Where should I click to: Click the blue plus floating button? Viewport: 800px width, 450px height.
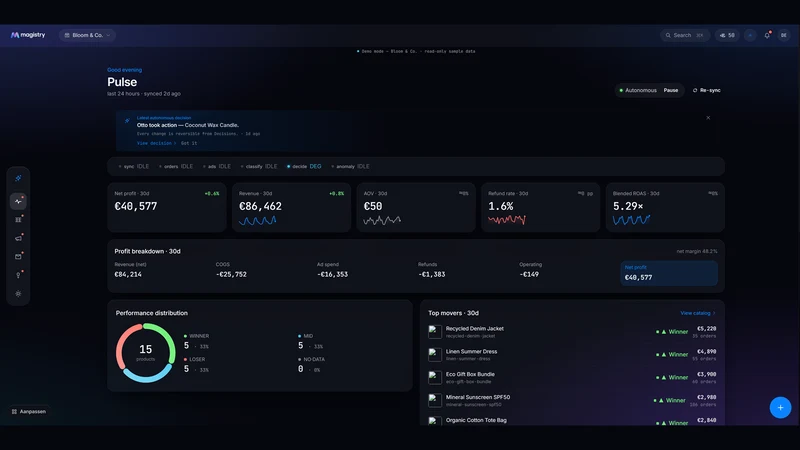780,408
